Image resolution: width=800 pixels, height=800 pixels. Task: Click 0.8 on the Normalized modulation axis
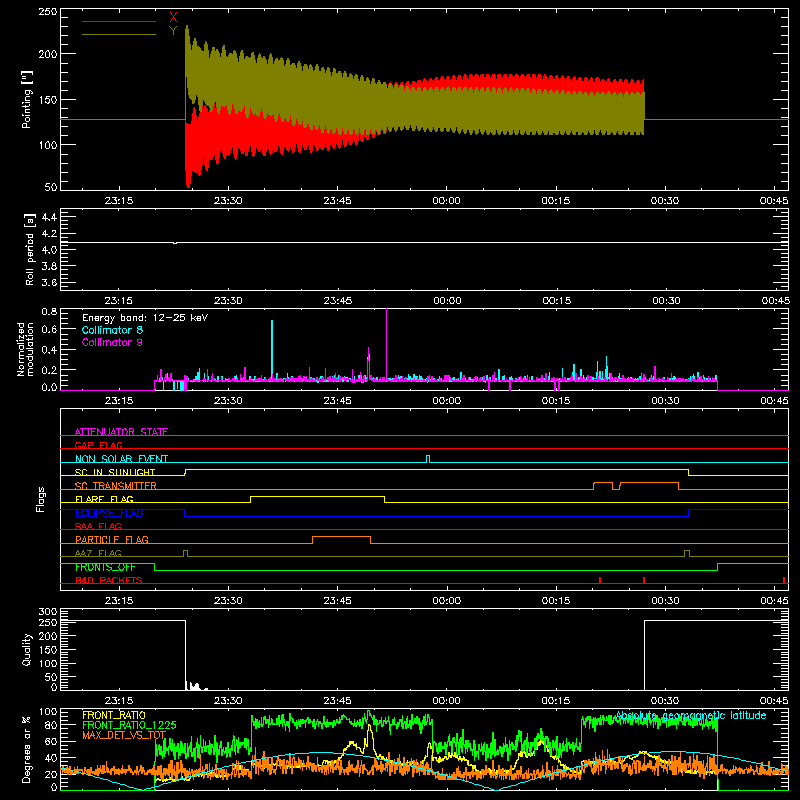49,311
